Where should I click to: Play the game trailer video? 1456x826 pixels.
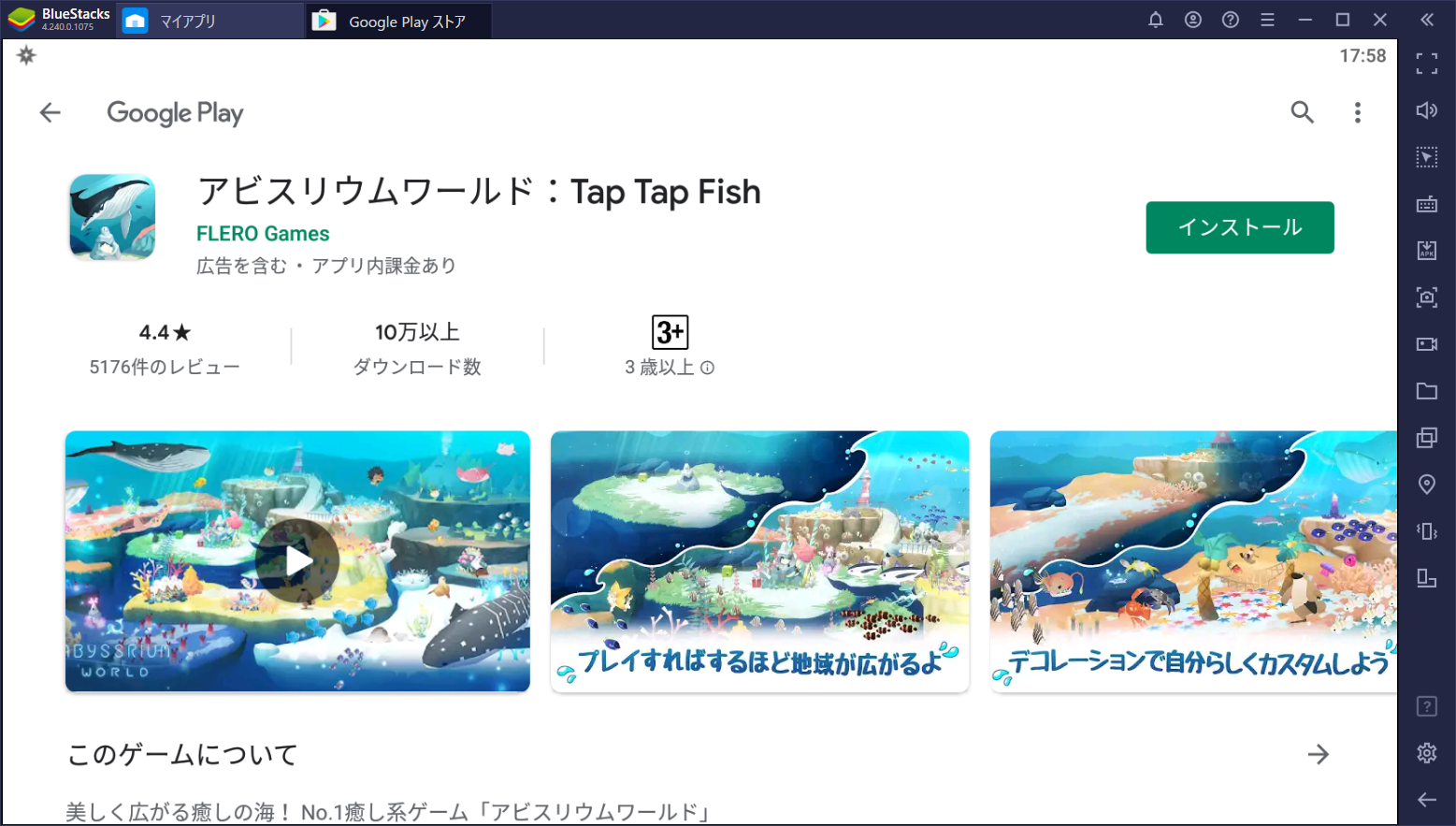tap(297, 561)
